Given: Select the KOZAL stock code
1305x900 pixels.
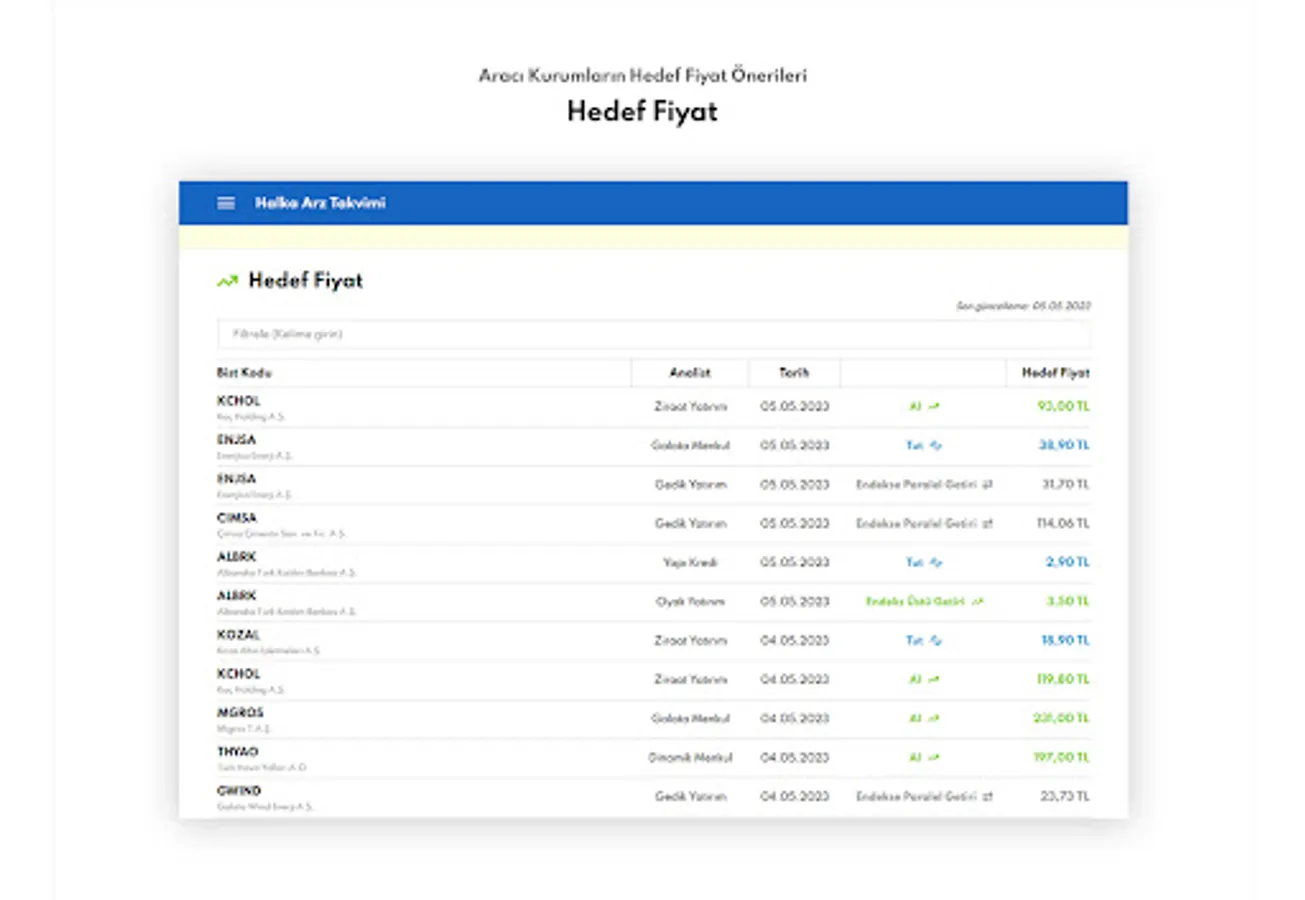Looking at the screenshot, I should pos(238,635).
